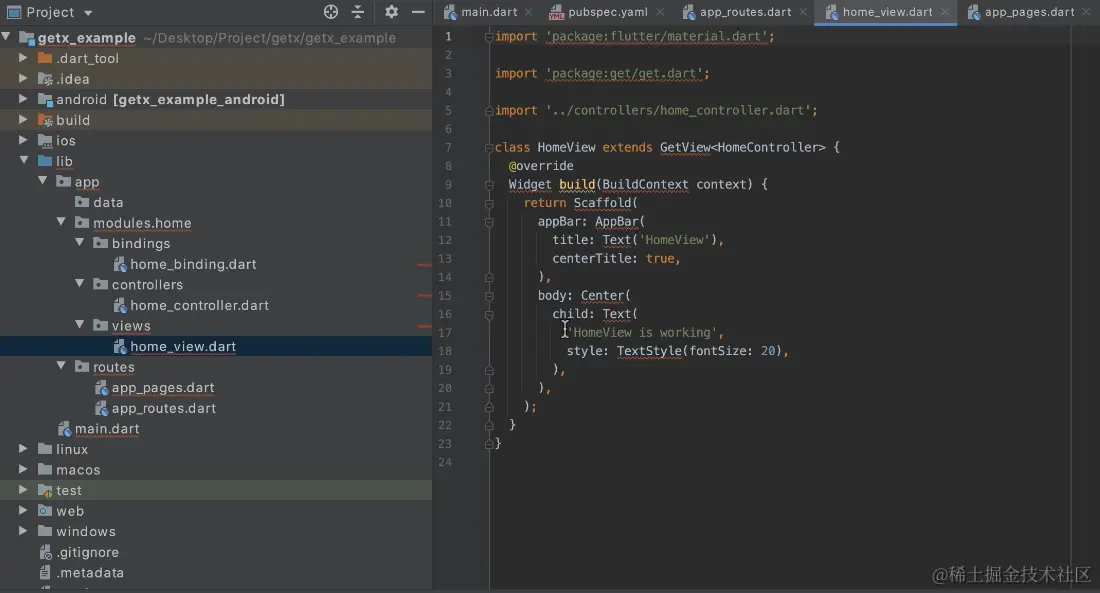The image size is (1100, 593).
Task: Hide the Project panel with minimize icon
Action: tap(418, 12)
